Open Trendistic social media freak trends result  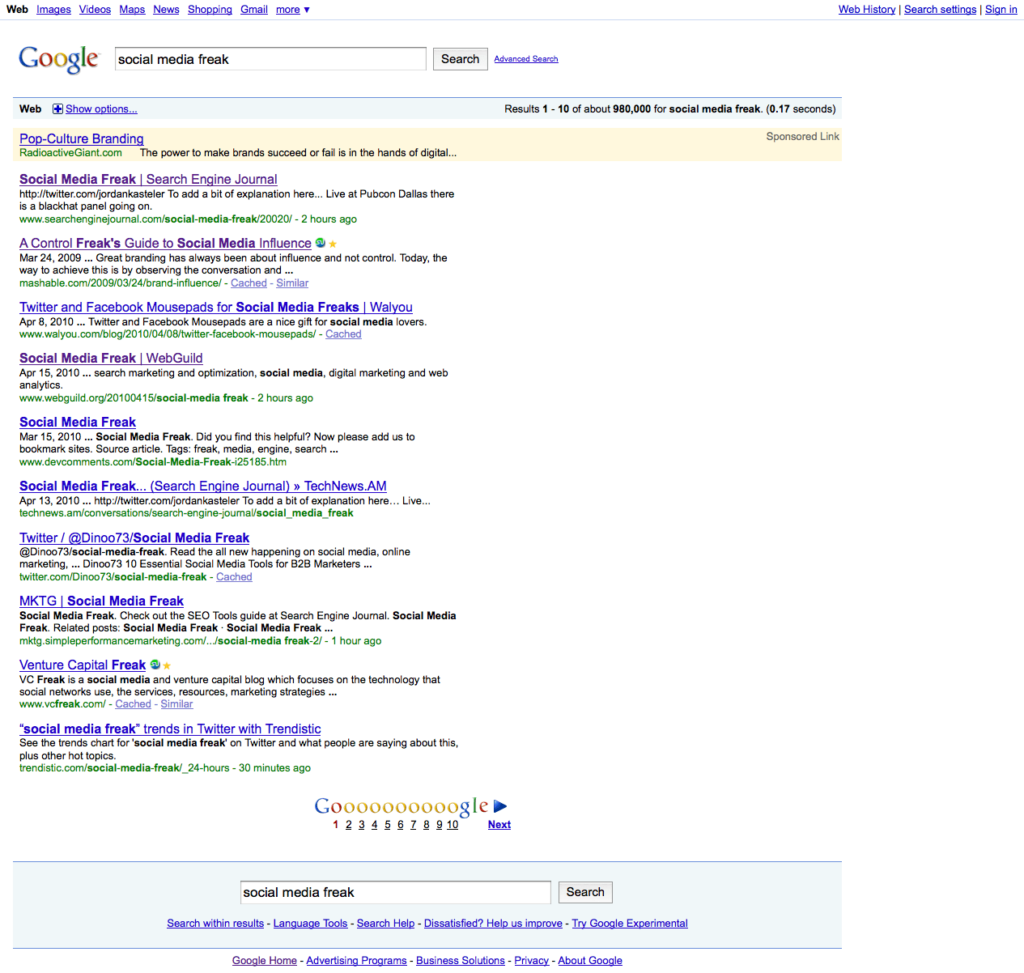coord(170,729)
